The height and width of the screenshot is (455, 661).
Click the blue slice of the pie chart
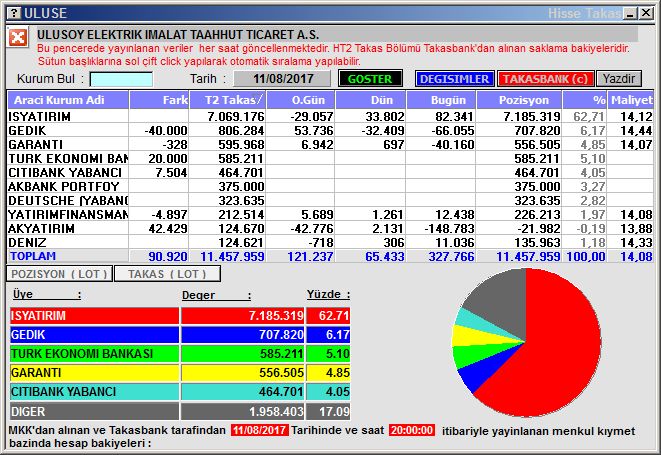pyautogui.click(x=485, y=371)
